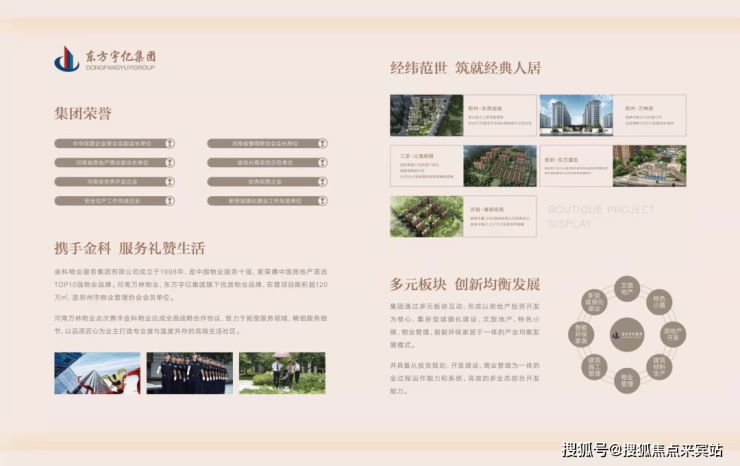Screen dimensions: 740x466
Task: Open the uniformed security guards photo
Action: coord(190,373)
